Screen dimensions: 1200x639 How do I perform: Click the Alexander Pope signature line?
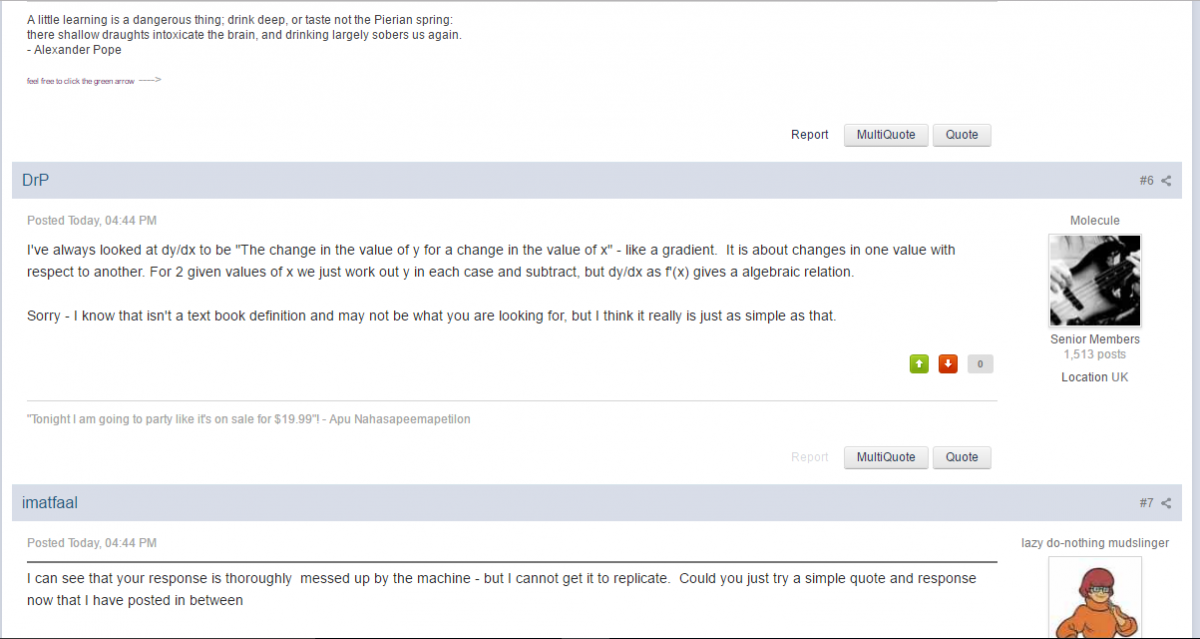click(74, 50)
